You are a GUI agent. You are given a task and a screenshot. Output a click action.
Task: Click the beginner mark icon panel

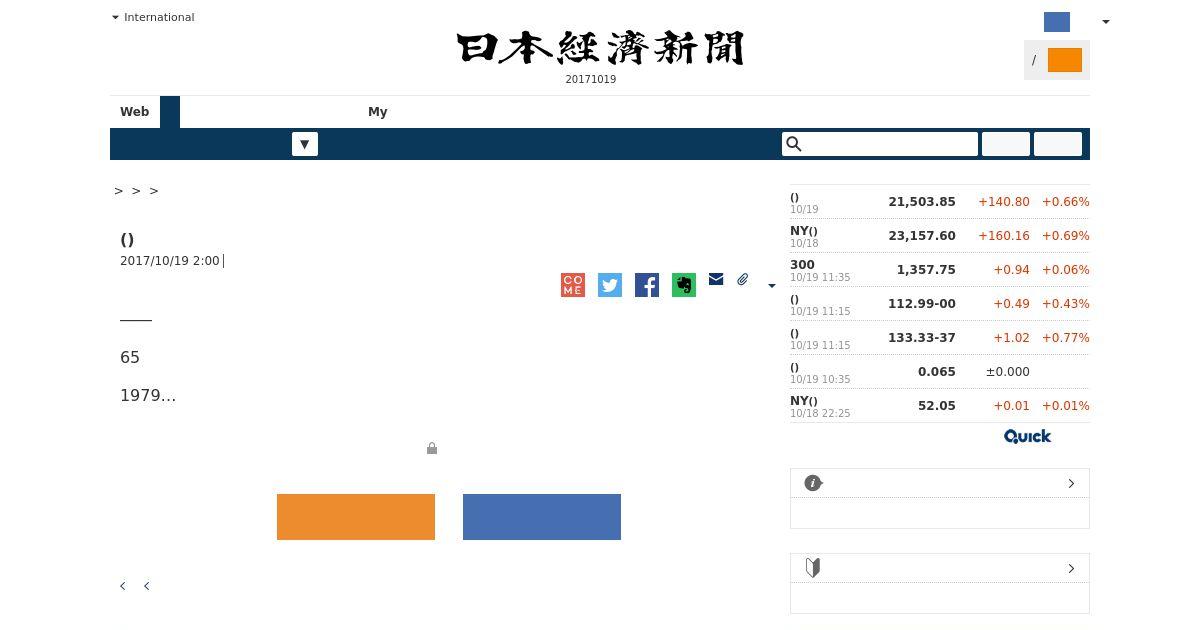point(813,568)
